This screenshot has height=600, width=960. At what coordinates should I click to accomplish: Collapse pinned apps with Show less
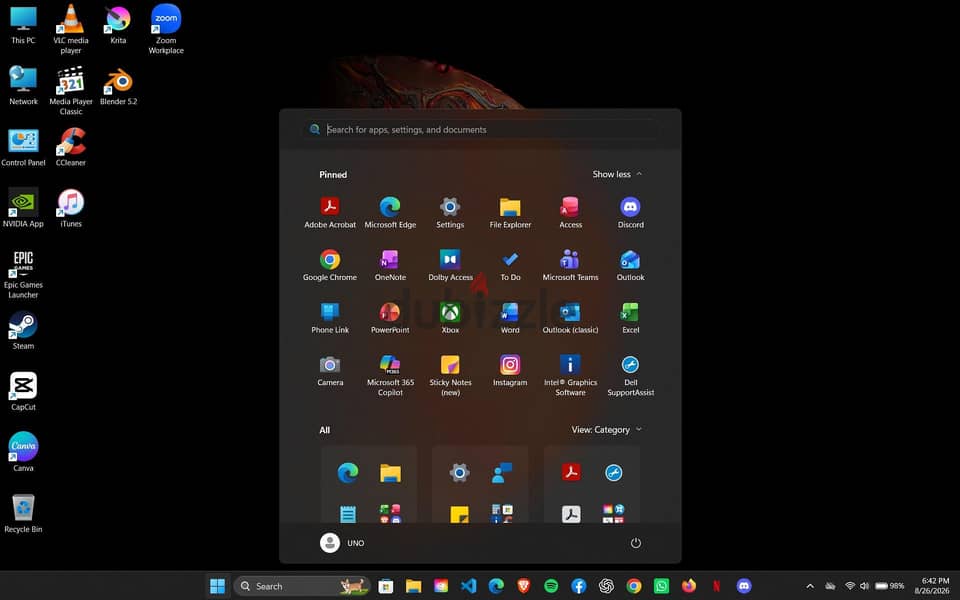[617, 174]
